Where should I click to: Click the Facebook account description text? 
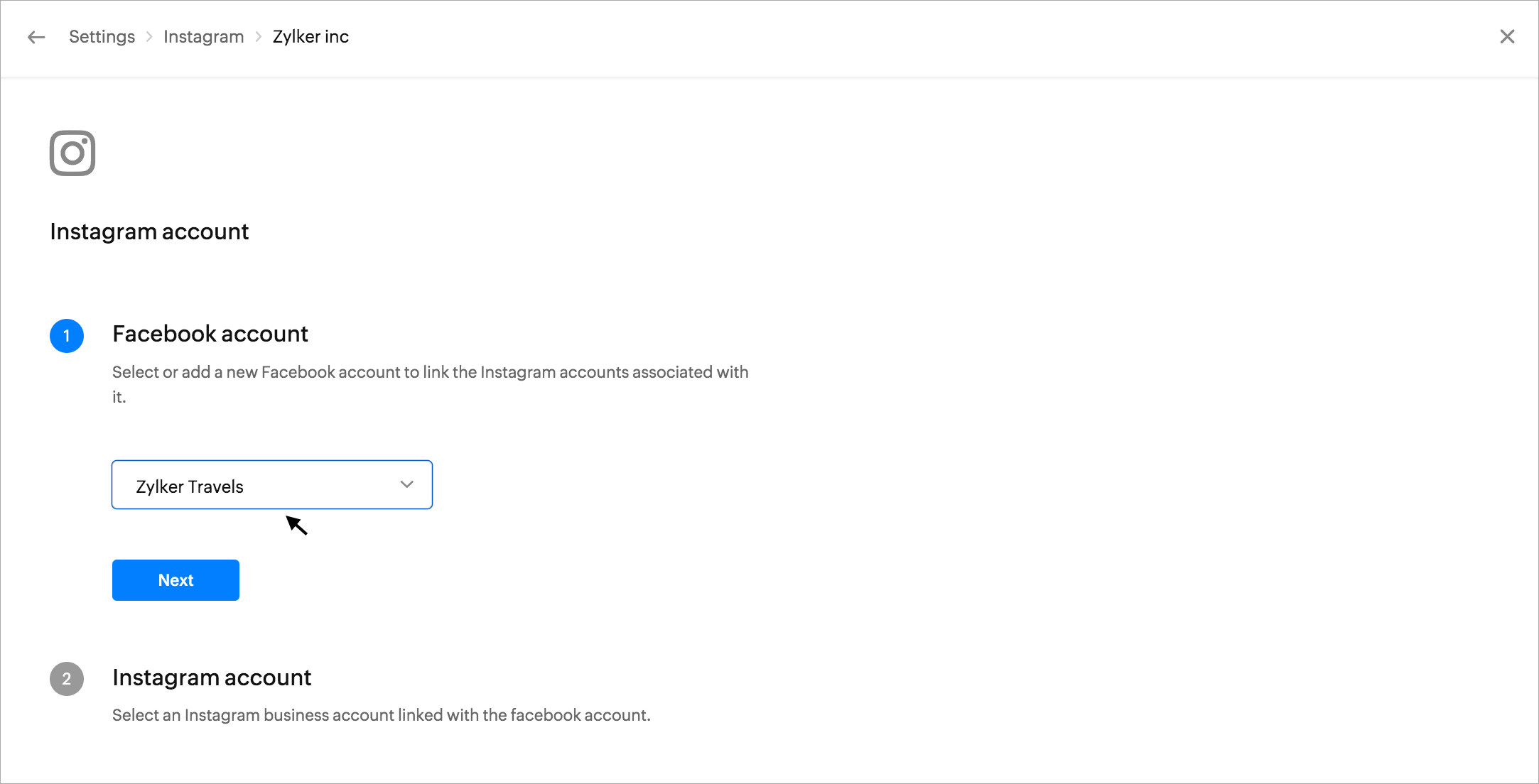point(430,373)
